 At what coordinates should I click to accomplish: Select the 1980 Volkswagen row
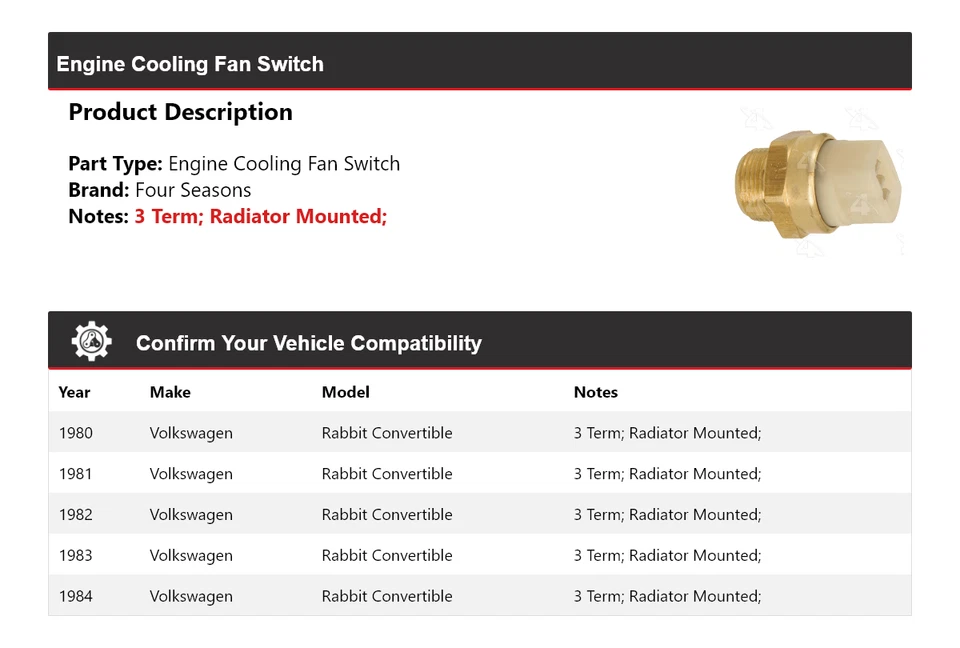point(478,433)
